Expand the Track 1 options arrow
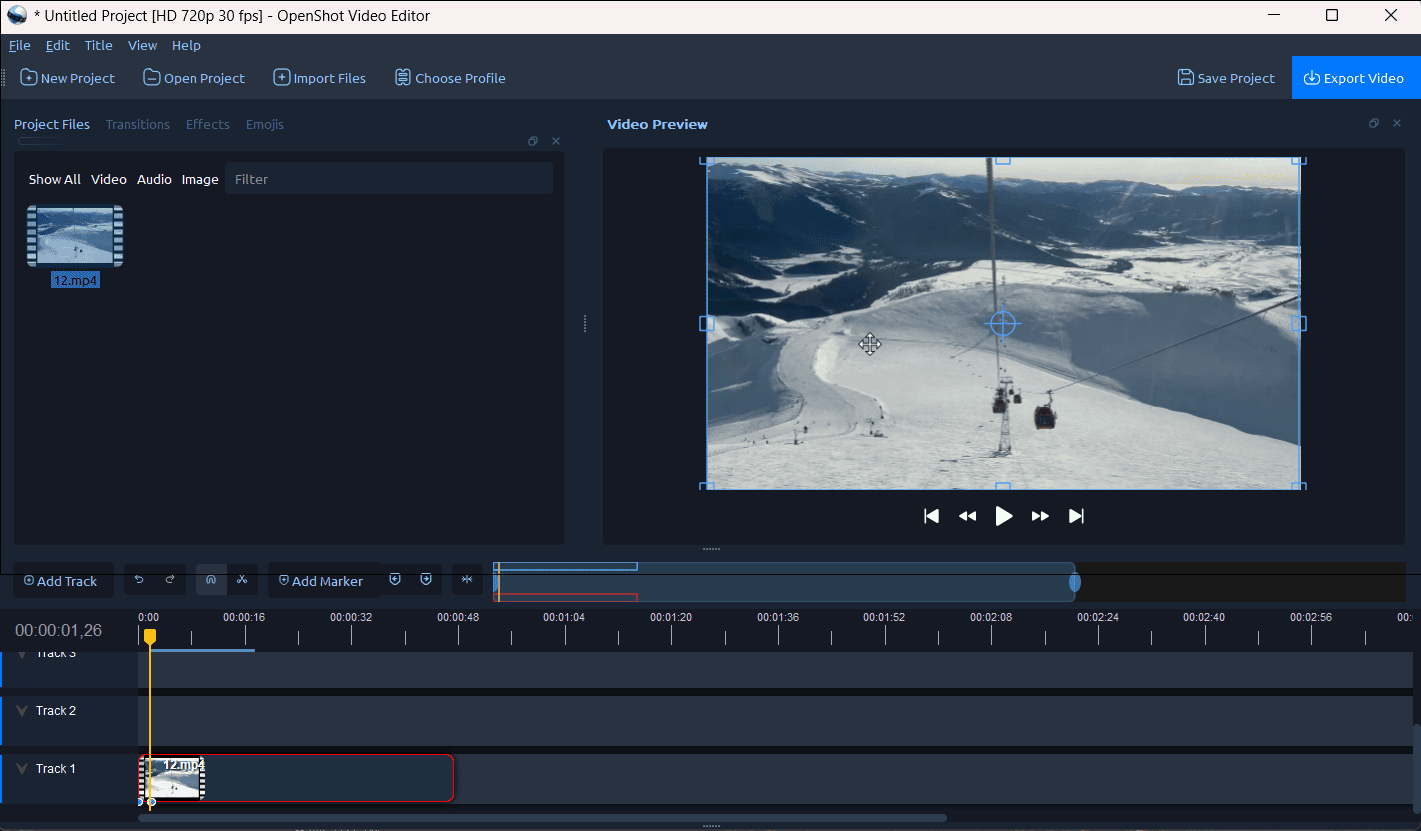 click(x=22, y=769)
